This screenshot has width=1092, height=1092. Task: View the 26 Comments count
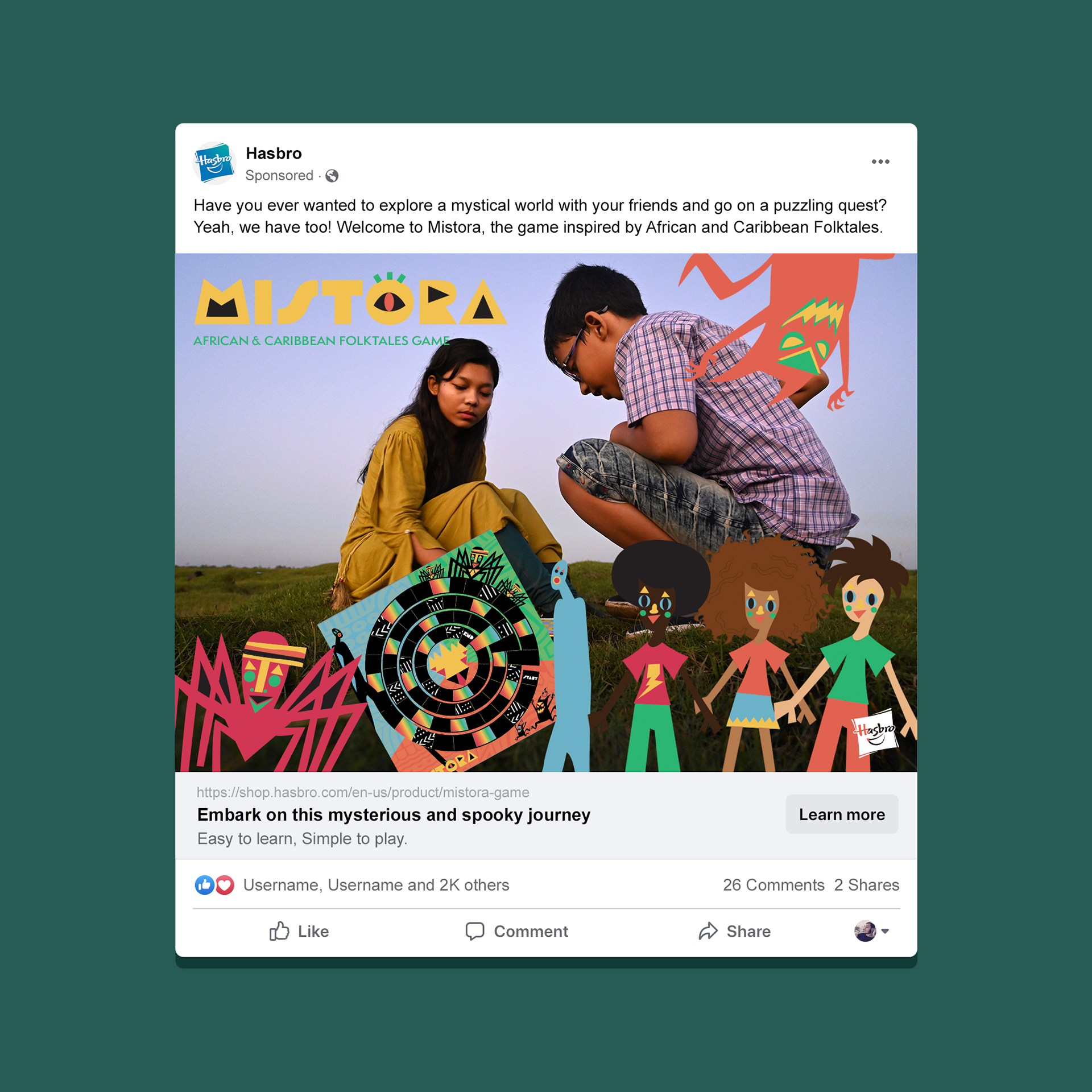point(773,885)
